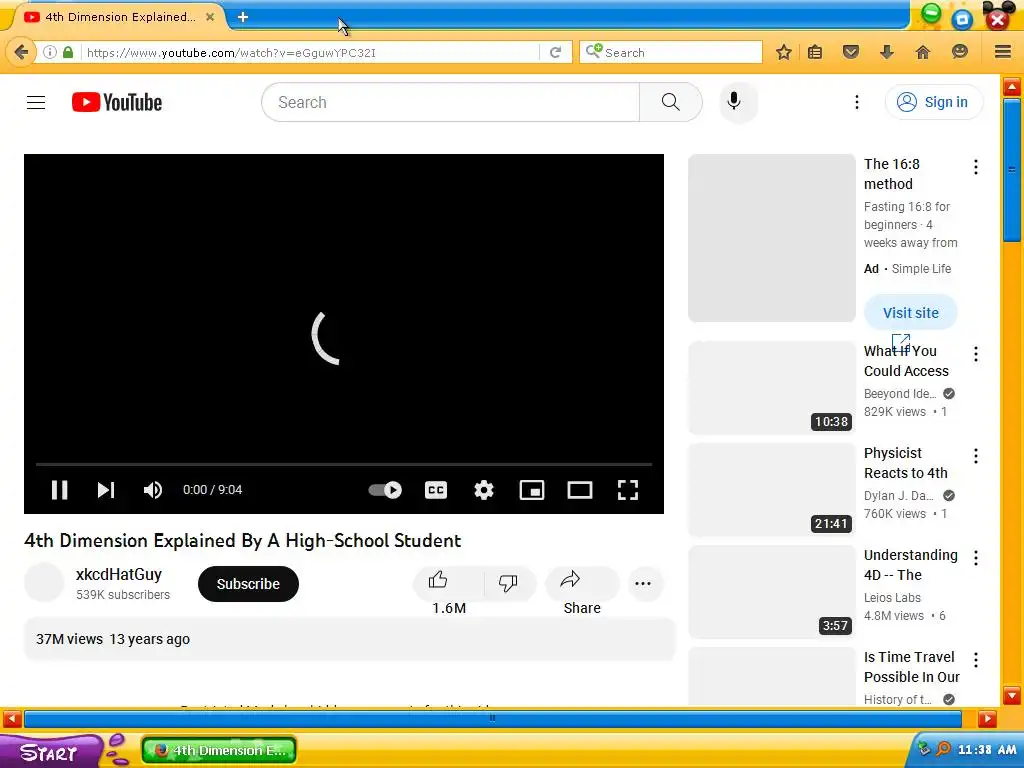Start voice search with the microphone icon
The image size is (1024, 768).
[734, 101]
